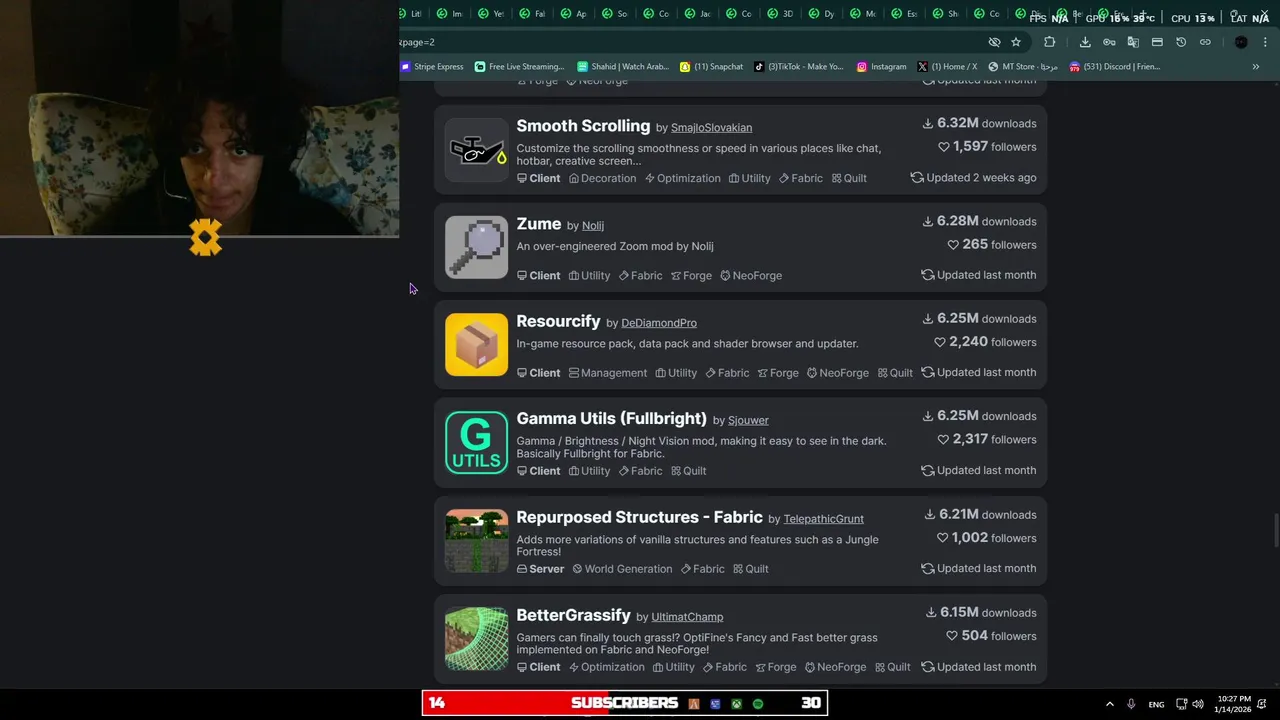Click heart icon beside 265 followers
This screenshot has width=1280, height=720.
pyautogui.click(x=953, y=245)
